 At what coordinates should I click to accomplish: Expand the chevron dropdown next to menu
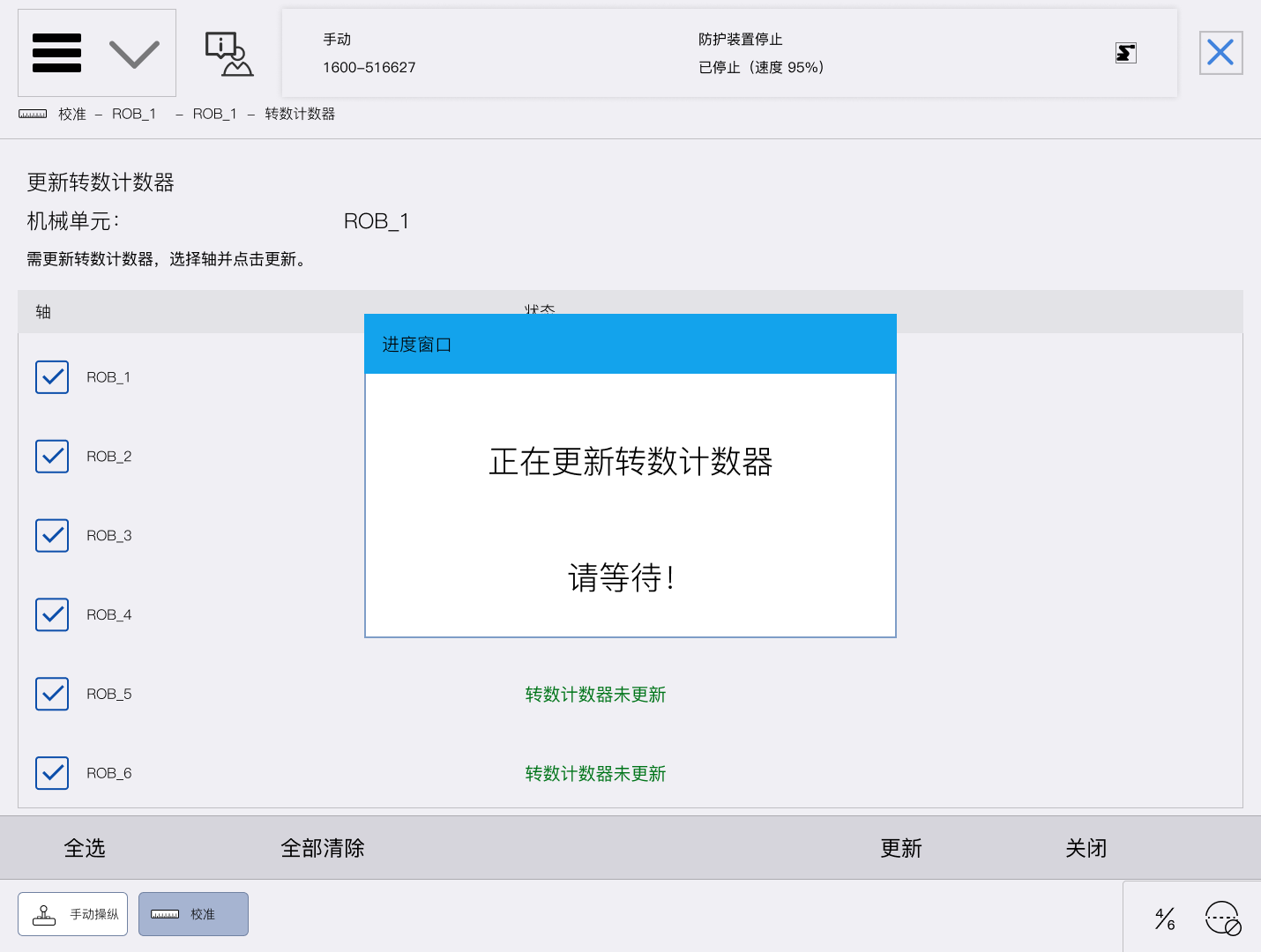tap(134, 54)
